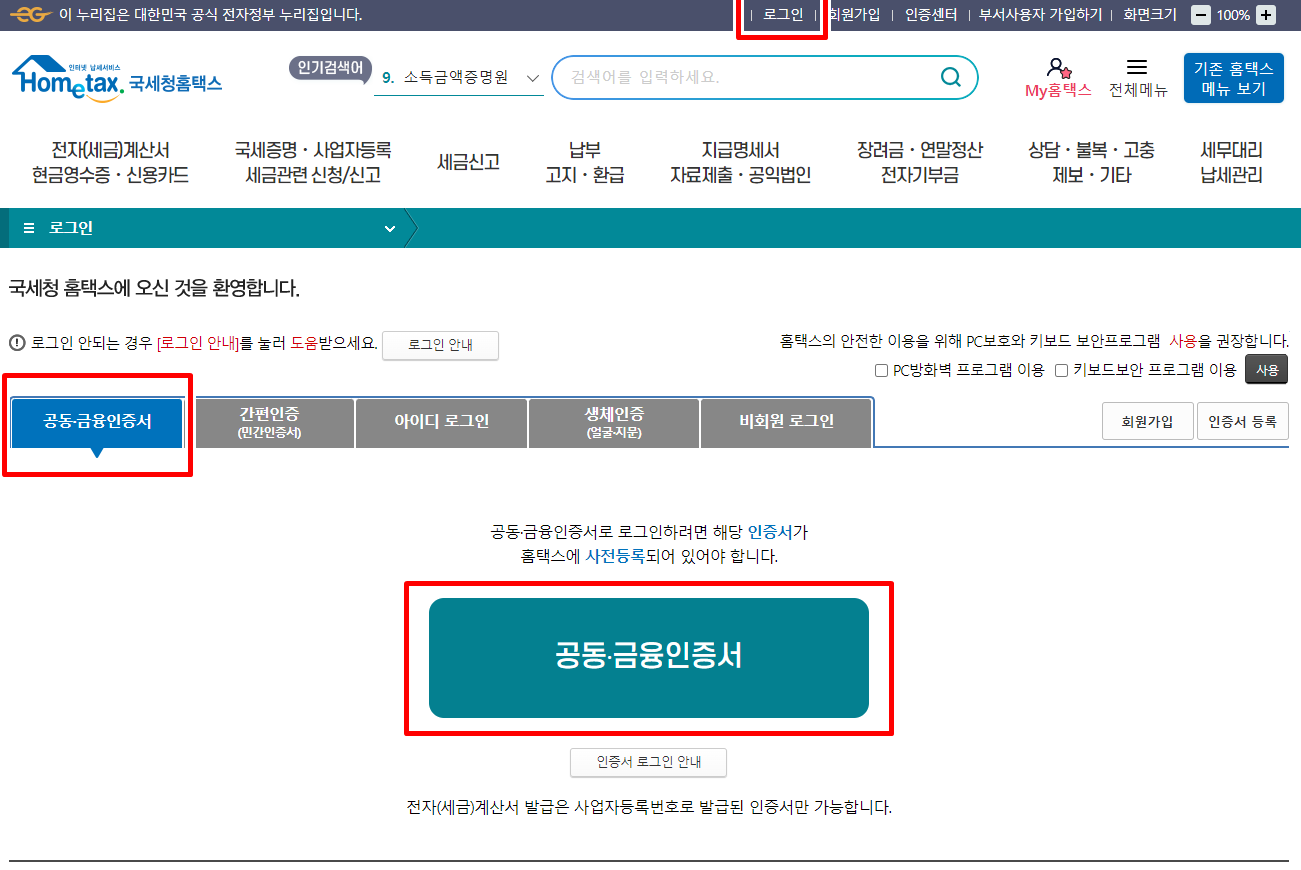
Task: Open My홈택스 user icon
Action: tap(1058, 68)
